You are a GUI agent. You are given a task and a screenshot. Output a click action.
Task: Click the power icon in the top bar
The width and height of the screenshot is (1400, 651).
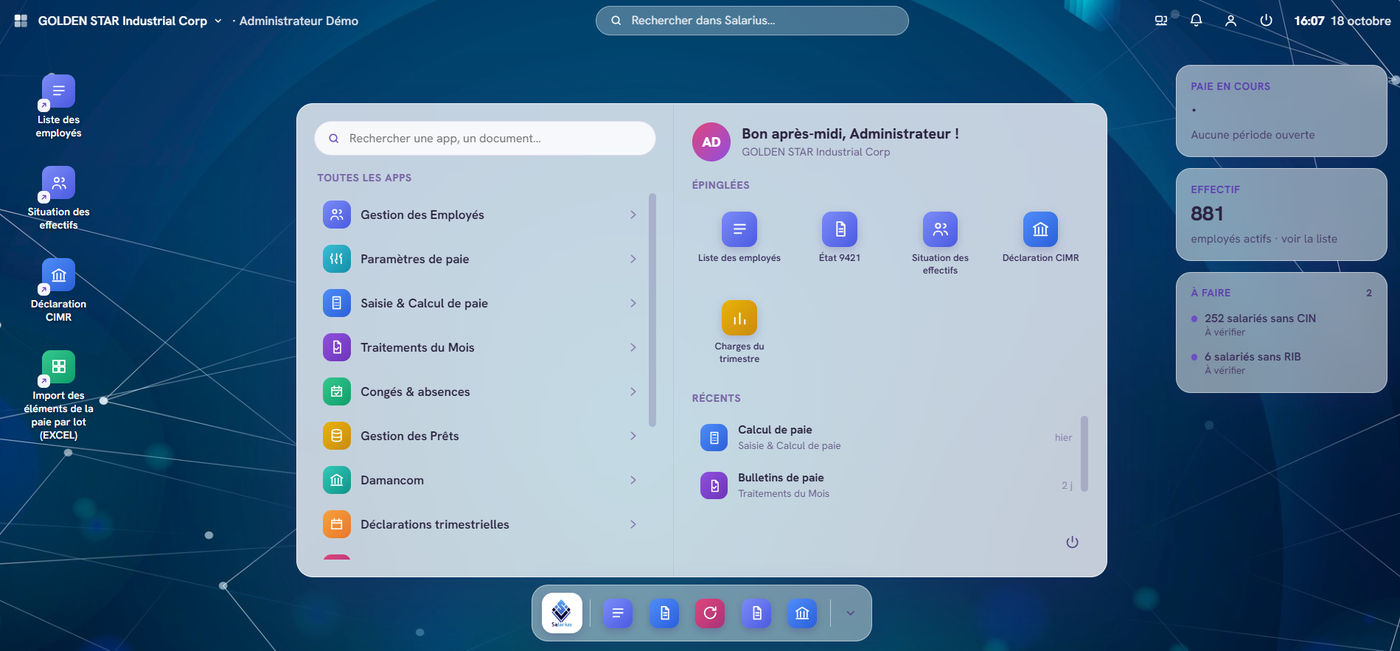[1266, 20]
